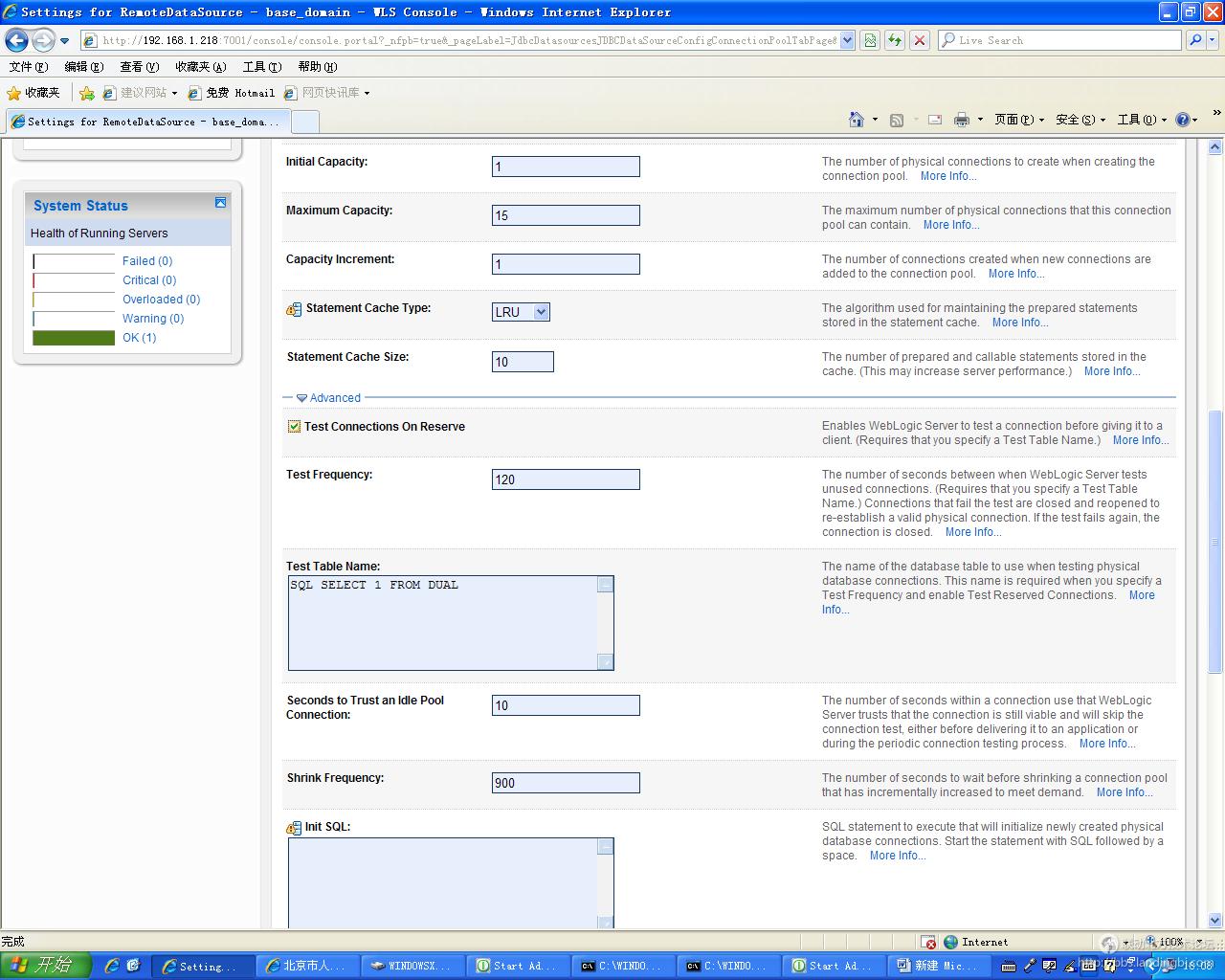This screenshot has width=1225, height=980.
Task: Collapse the System Status panel icon
Action: coord(220,203)
